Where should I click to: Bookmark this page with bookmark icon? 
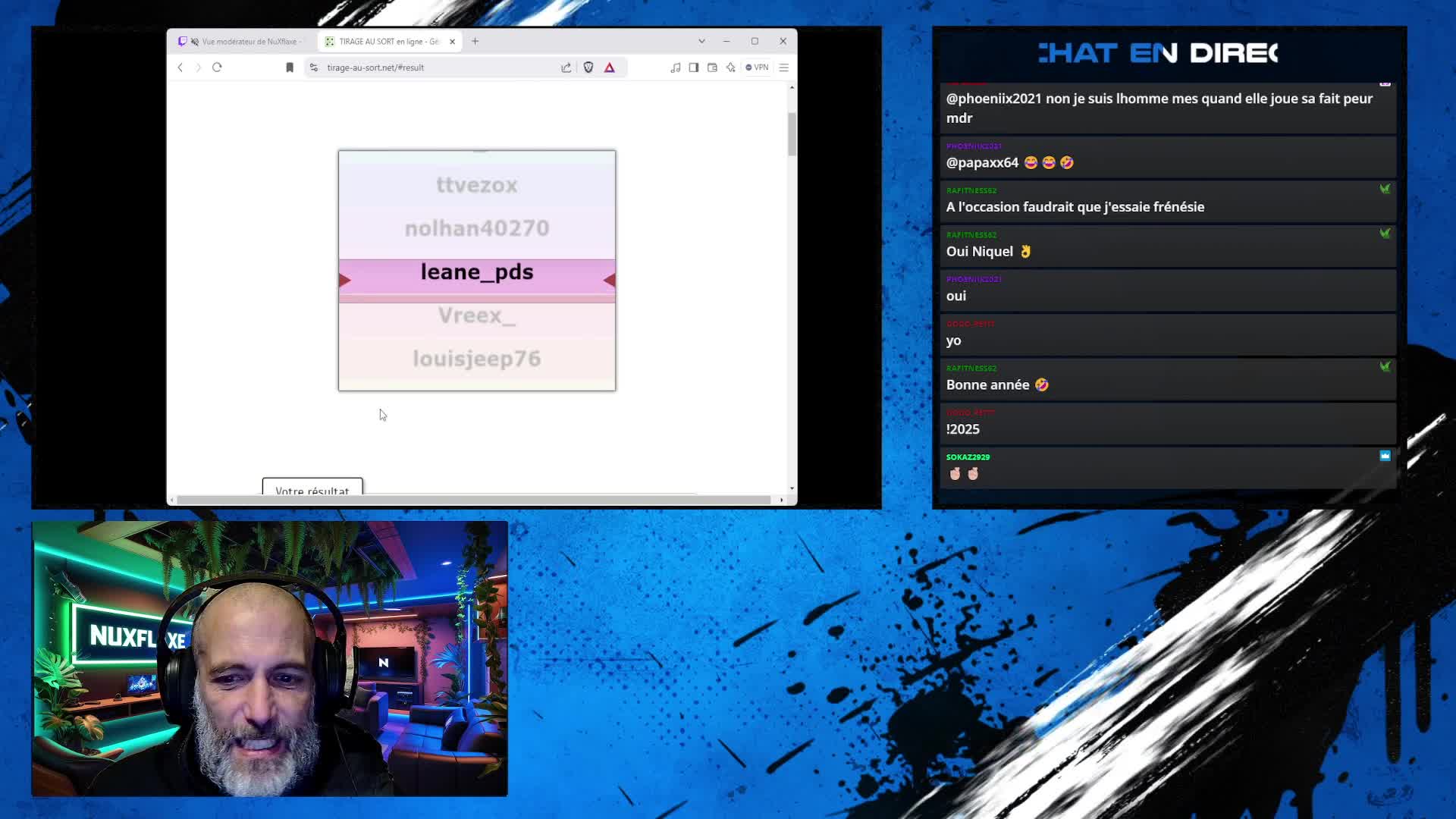(x=290, y=67)
